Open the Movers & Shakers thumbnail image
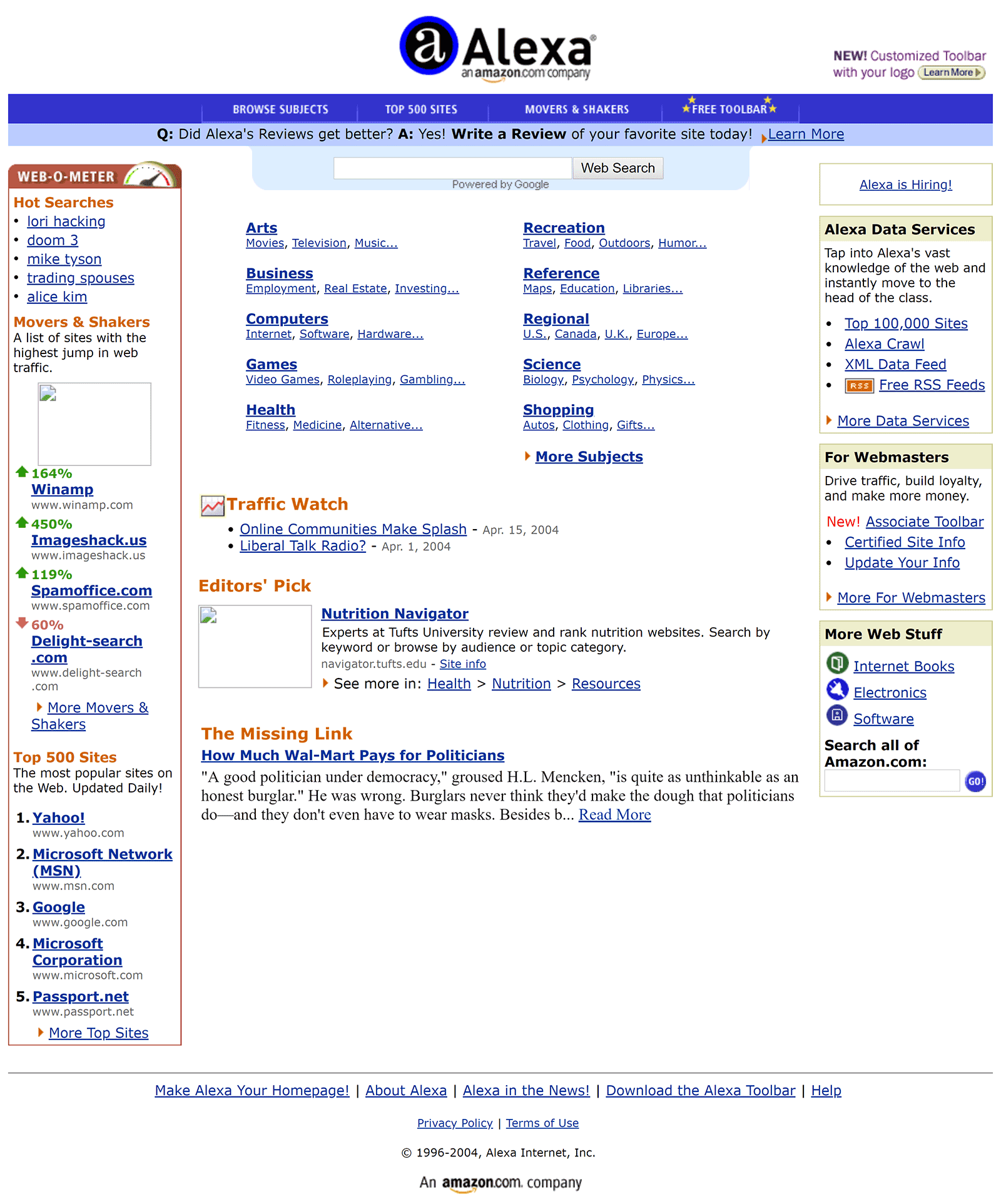The image size is (1001, 1204). [x=94, y=424]
